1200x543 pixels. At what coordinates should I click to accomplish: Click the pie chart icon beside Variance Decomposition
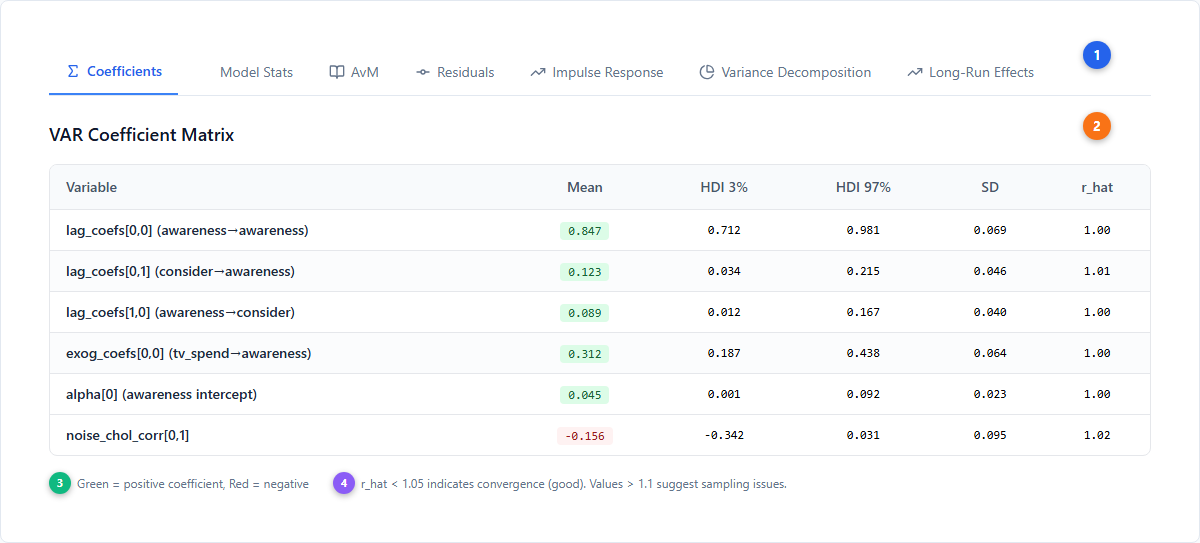pyautogui.click(x=707, y=72)
